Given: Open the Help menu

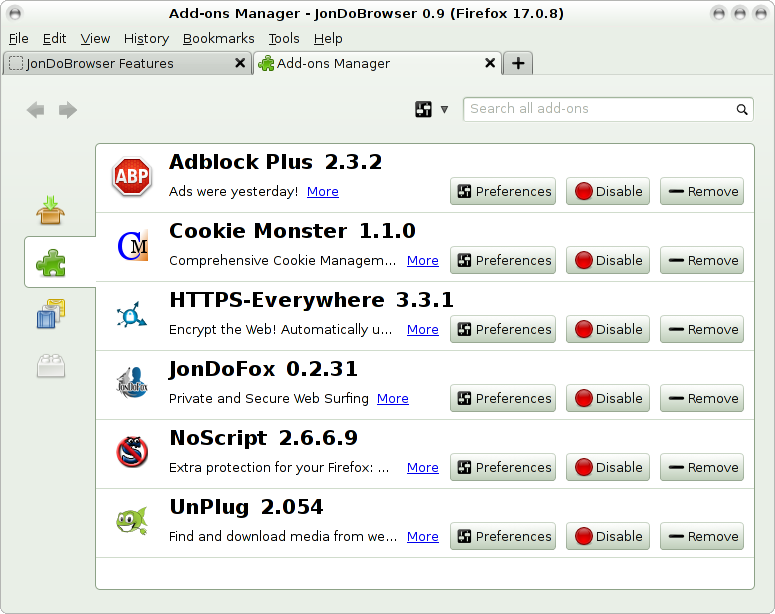Looking at the screenshot, I should click(328, 39).
